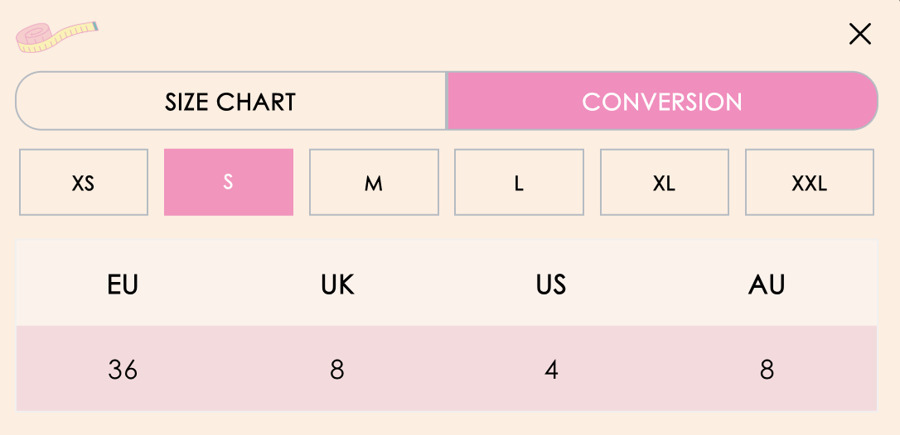Close the size conversion popup
Screen dimensions: 900x435
tap(859, 35)
